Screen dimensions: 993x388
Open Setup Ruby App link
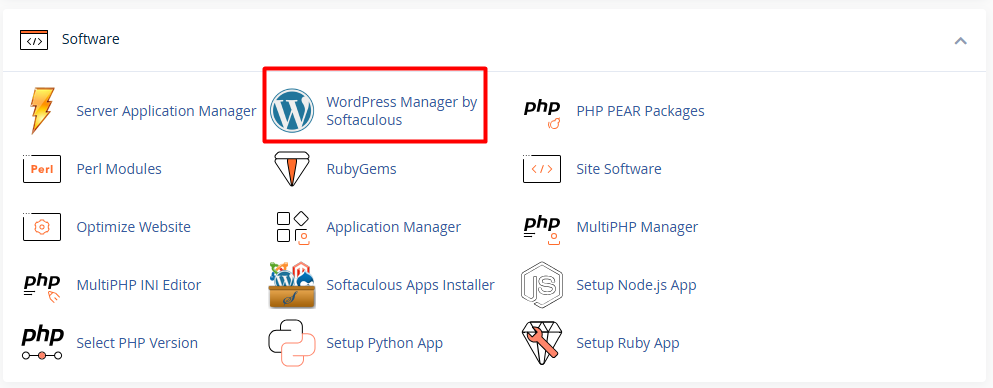point(628,344)
